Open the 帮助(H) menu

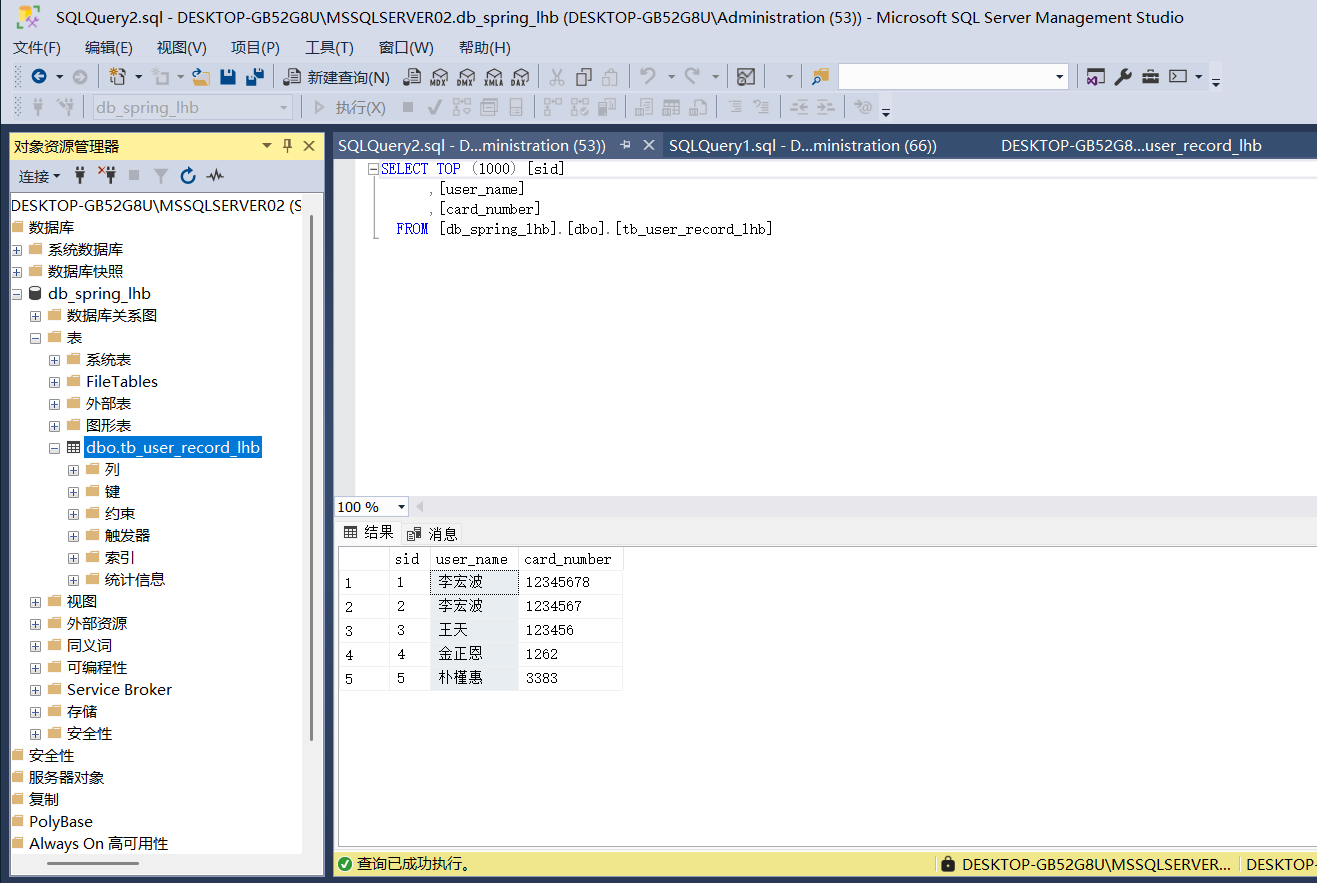485,48
